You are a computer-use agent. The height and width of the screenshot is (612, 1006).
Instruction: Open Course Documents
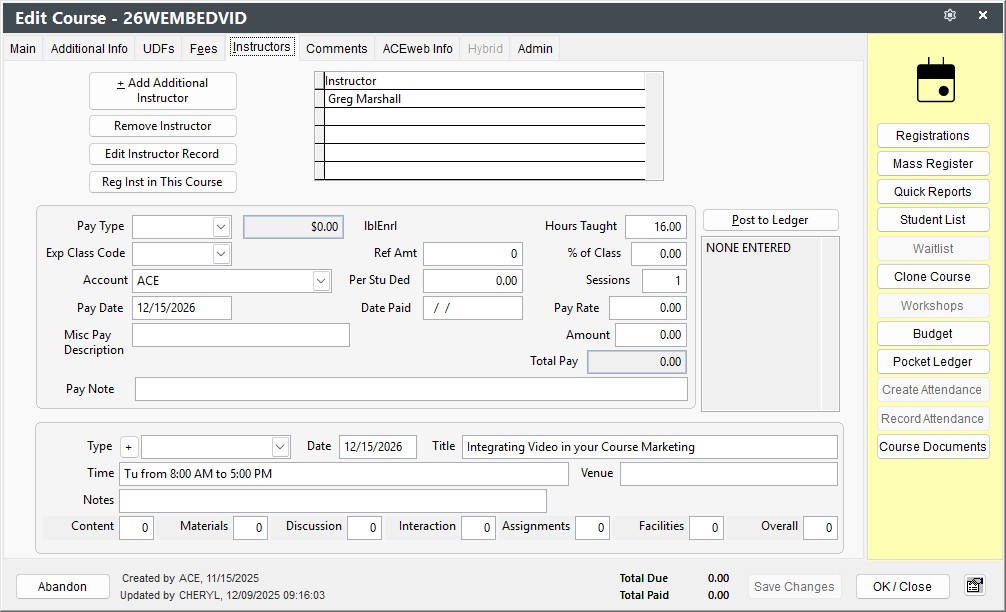point(933,446)
